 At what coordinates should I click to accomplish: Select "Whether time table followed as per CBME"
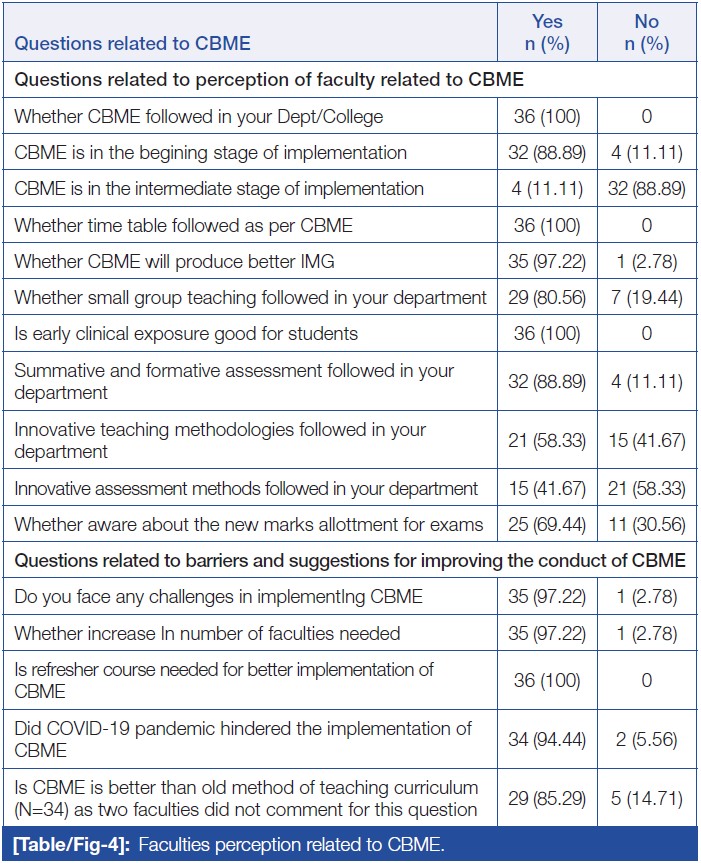pos(183,225)
